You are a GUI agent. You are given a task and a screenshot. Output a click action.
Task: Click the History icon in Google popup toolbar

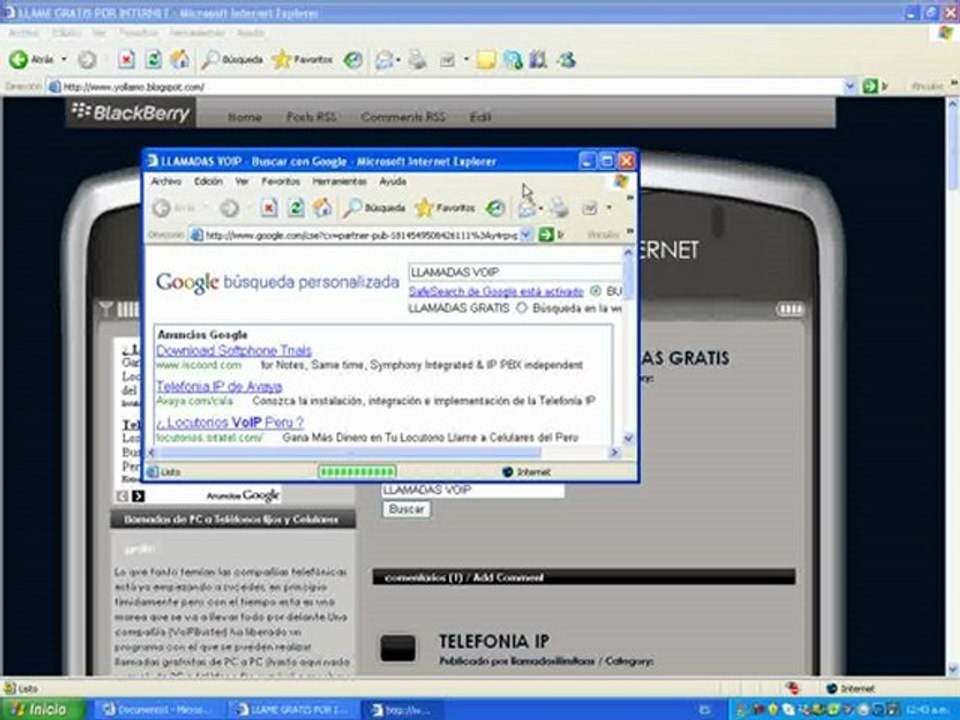[495, 208]
